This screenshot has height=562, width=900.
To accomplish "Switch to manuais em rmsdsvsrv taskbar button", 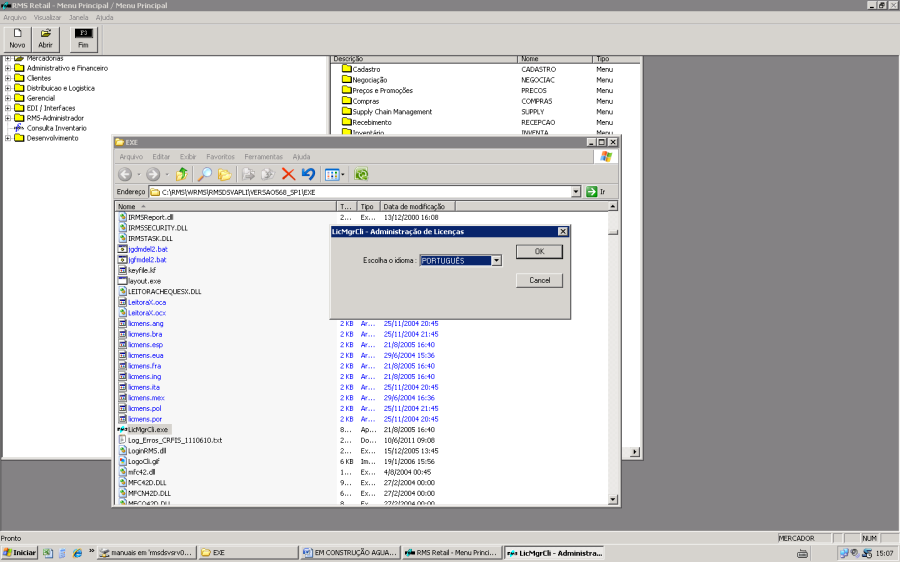I will click(146, 553).
